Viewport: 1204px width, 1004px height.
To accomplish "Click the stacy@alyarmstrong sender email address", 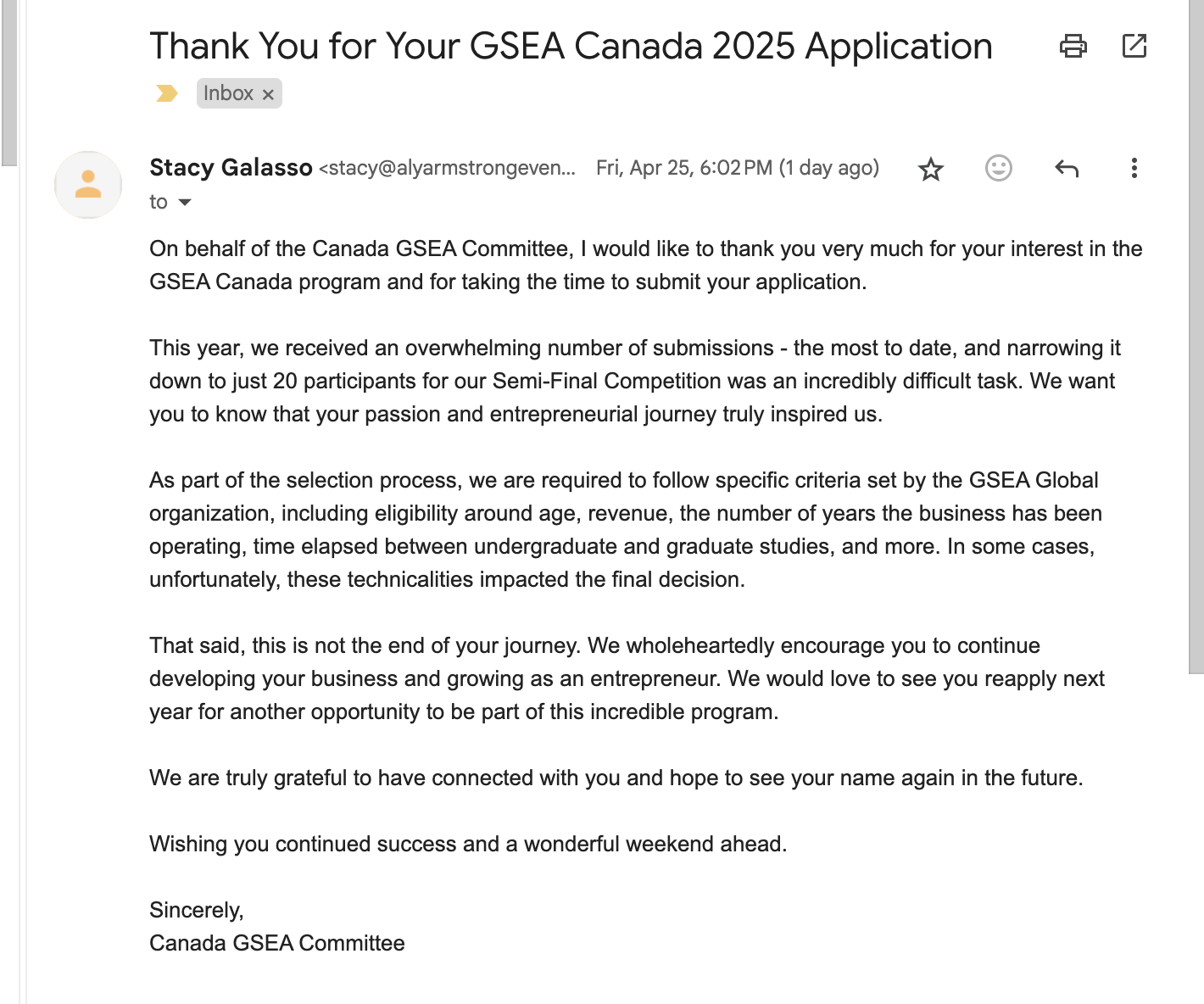I will (448, 168).
